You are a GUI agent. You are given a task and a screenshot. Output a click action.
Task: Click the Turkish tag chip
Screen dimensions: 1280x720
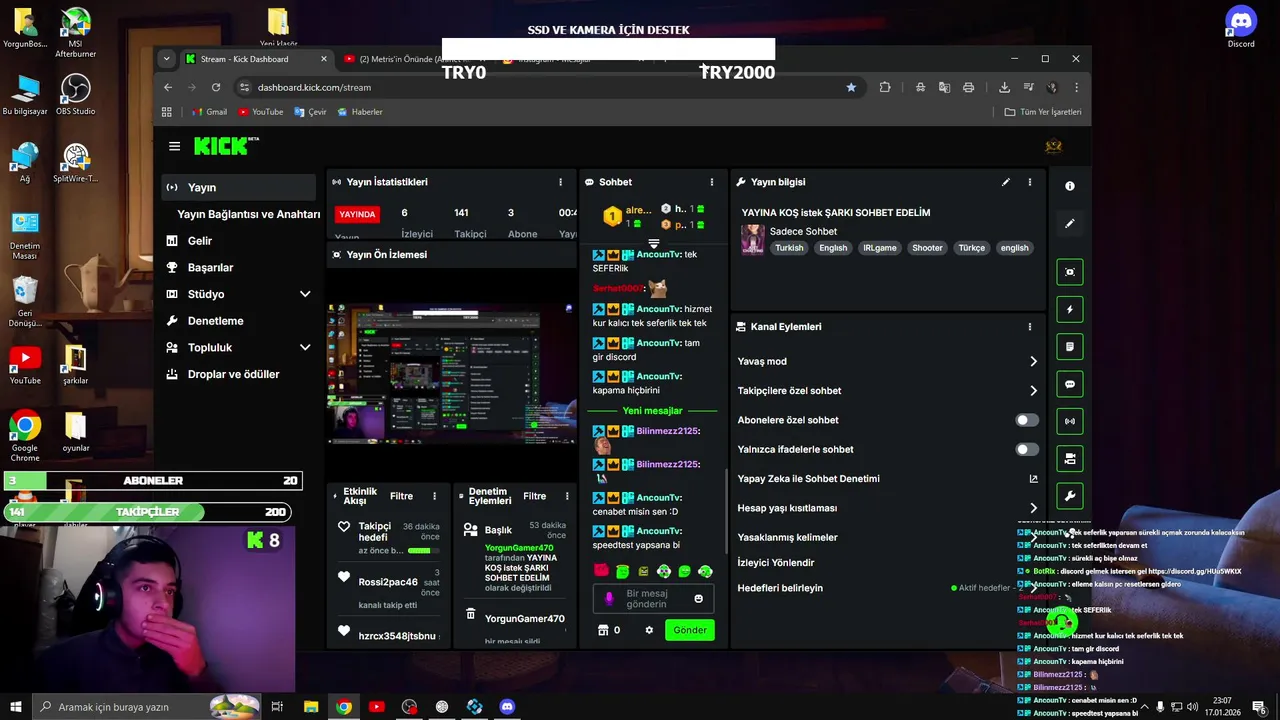(789, 248)
